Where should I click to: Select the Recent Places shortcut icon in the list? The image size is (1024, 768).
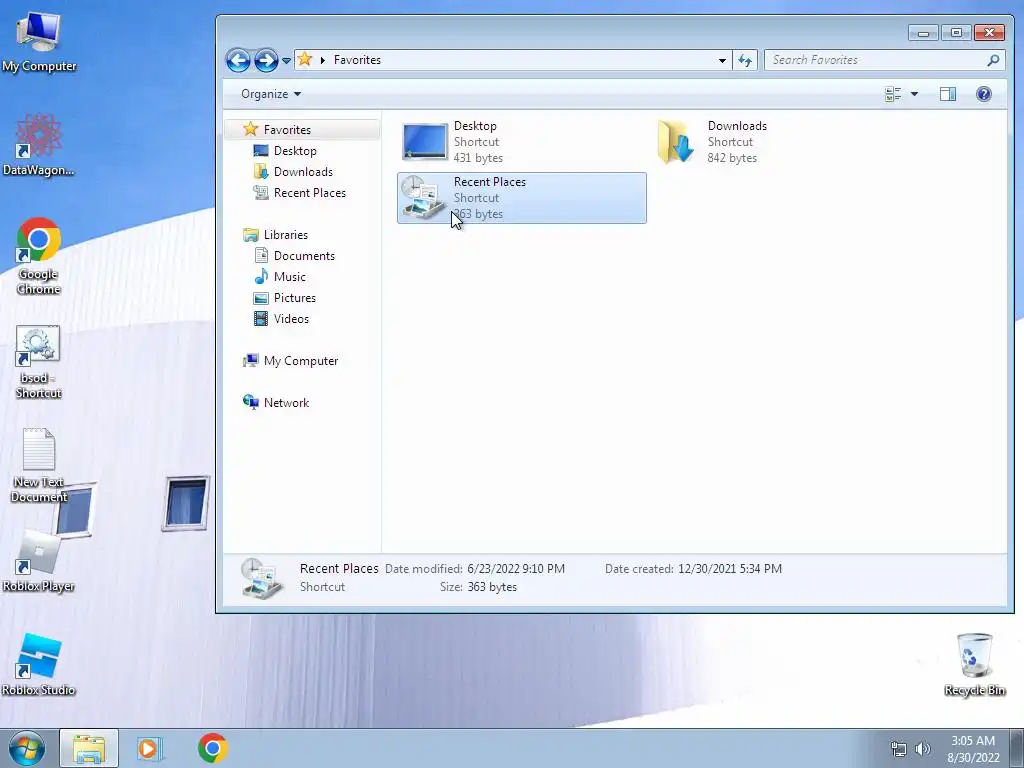(x=423, y=198)
